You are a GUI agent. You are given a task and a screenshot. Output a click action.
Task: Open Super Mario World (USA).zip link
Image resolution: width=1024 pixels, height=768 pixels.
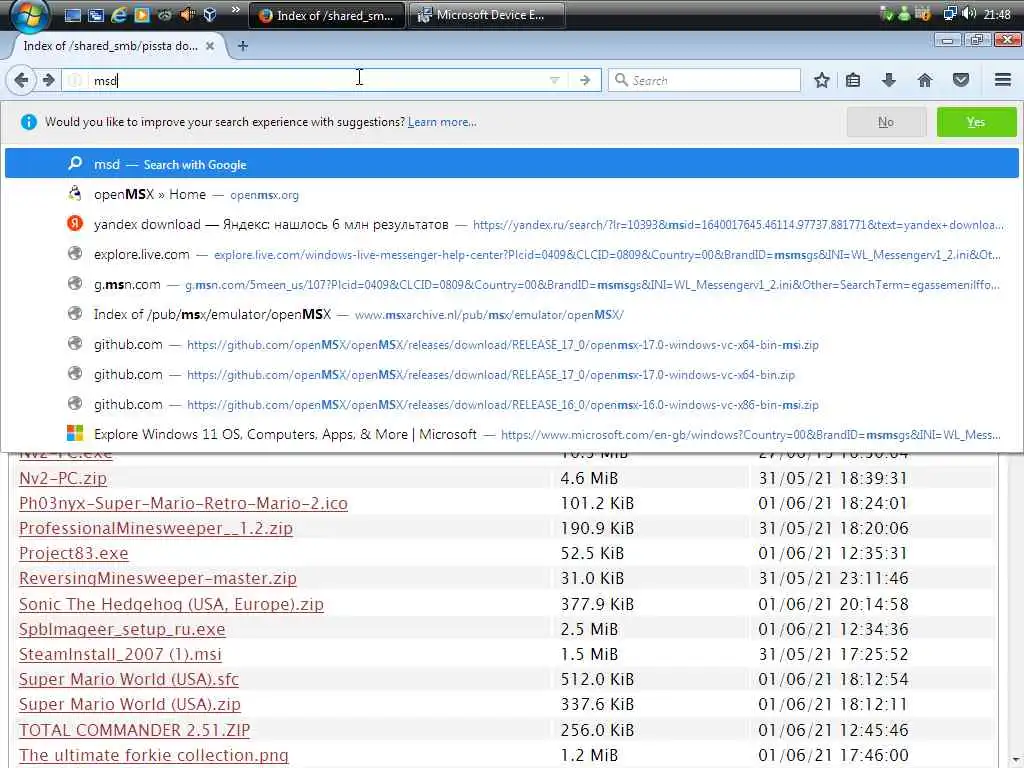pos(129,705)
